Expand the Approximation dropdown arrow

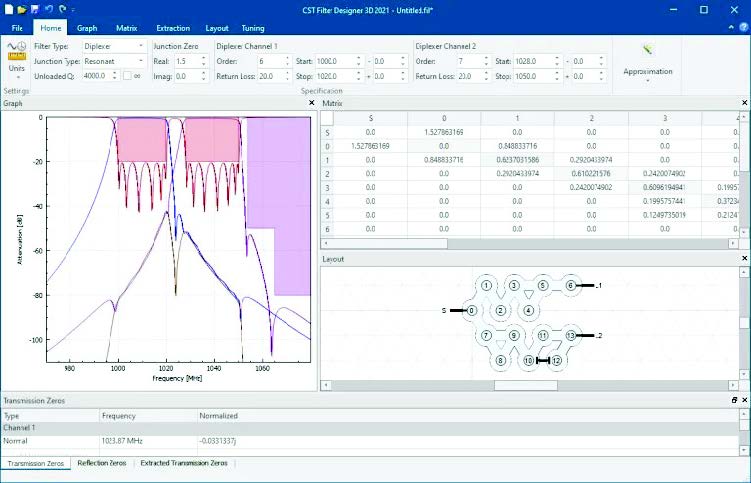[648, 81]
